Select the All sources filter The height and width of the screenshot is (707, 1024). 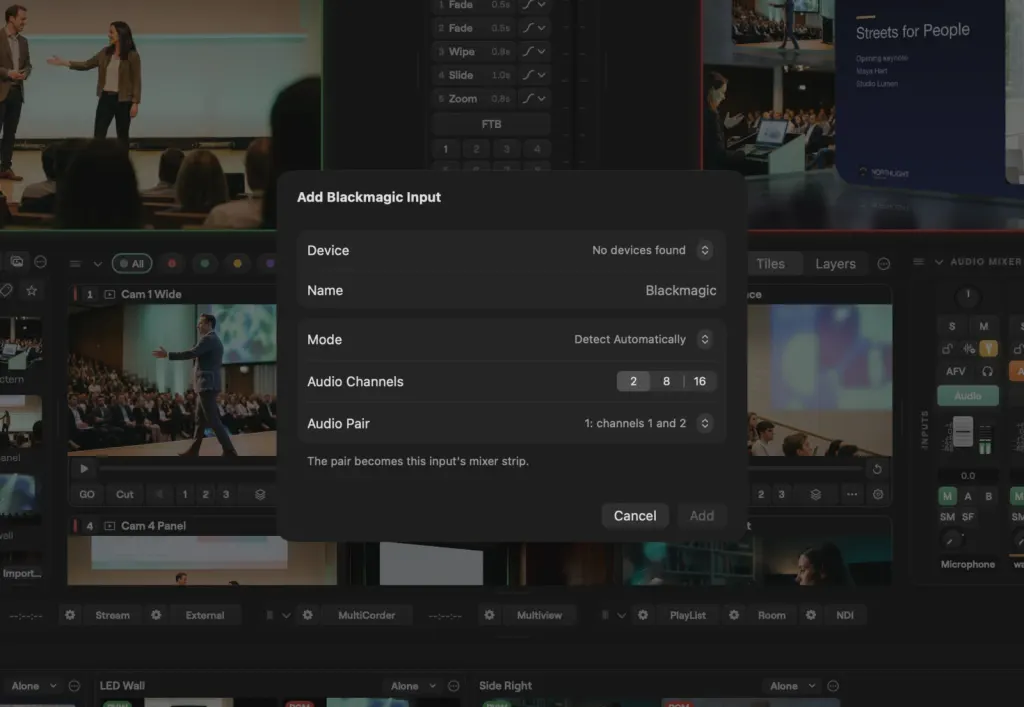tap(132, 264)
